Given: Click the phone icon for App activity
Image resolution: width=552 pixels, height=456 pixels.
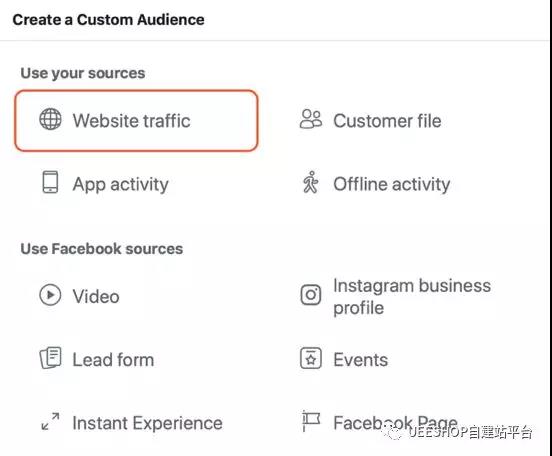Looking at the screenshot, I should (x=50, y=182).
